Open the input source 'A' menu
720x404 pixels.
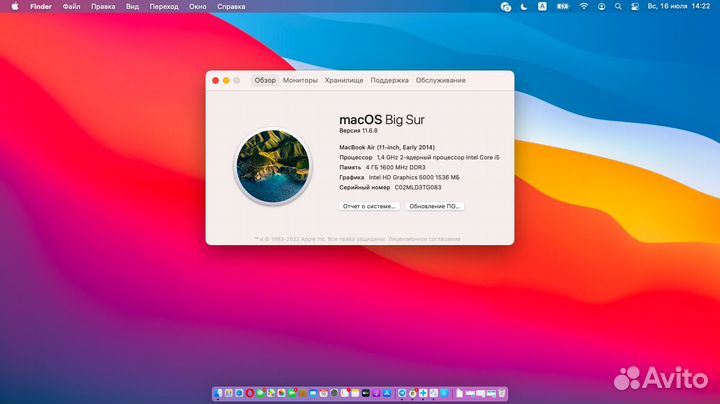pos(542,6)
